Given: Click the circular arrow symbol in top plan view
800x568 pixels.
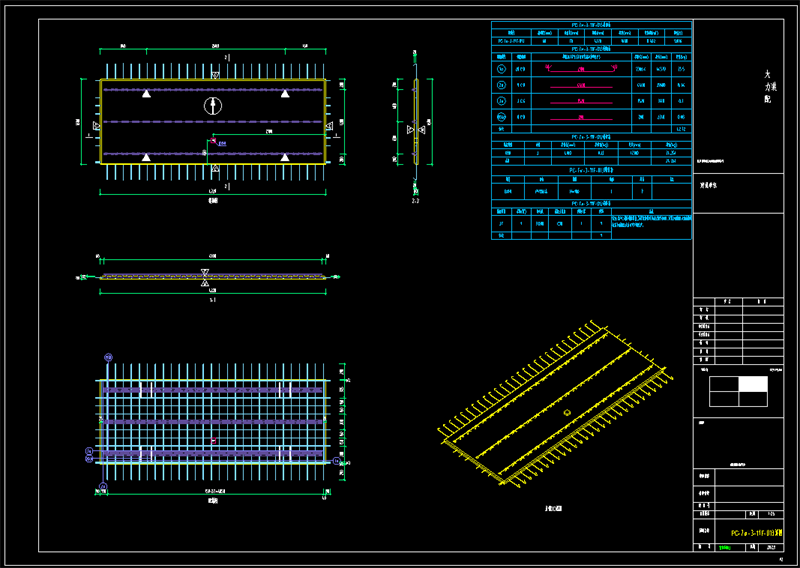Looking at the screenshot, I should point(213,106).
